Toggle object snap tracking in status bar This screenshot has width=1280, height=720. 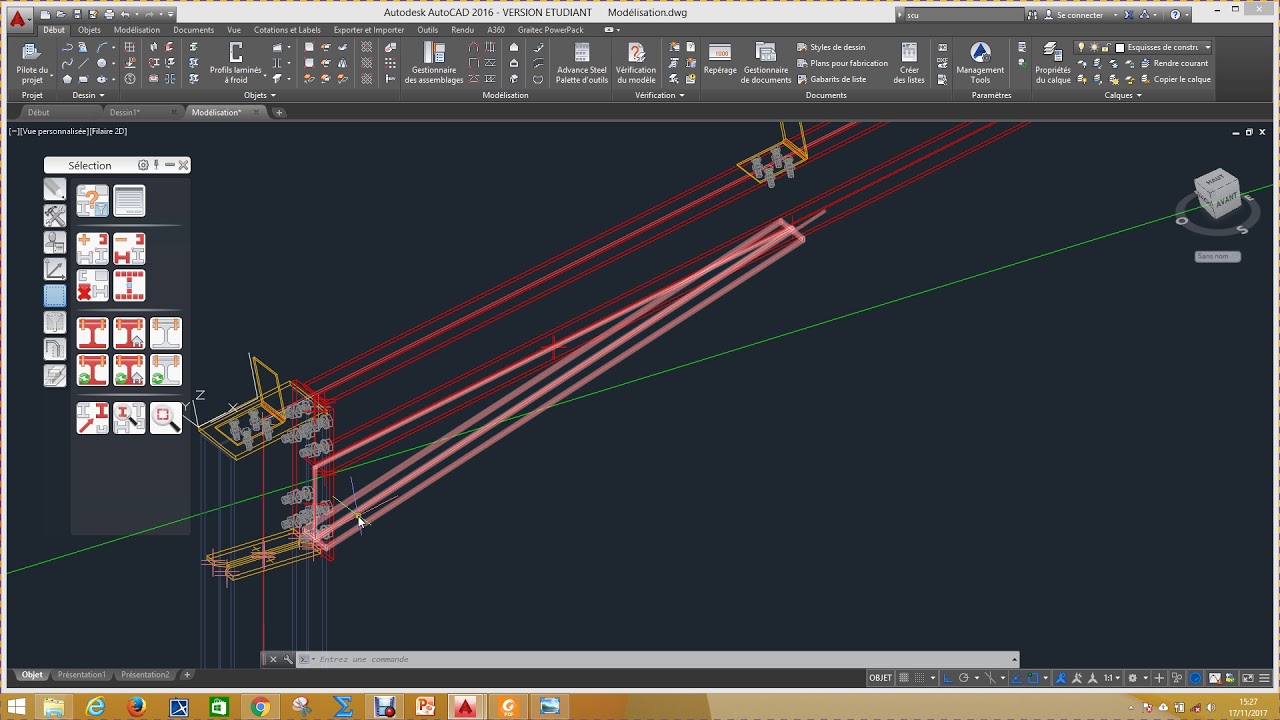(x=1016, y=677)
